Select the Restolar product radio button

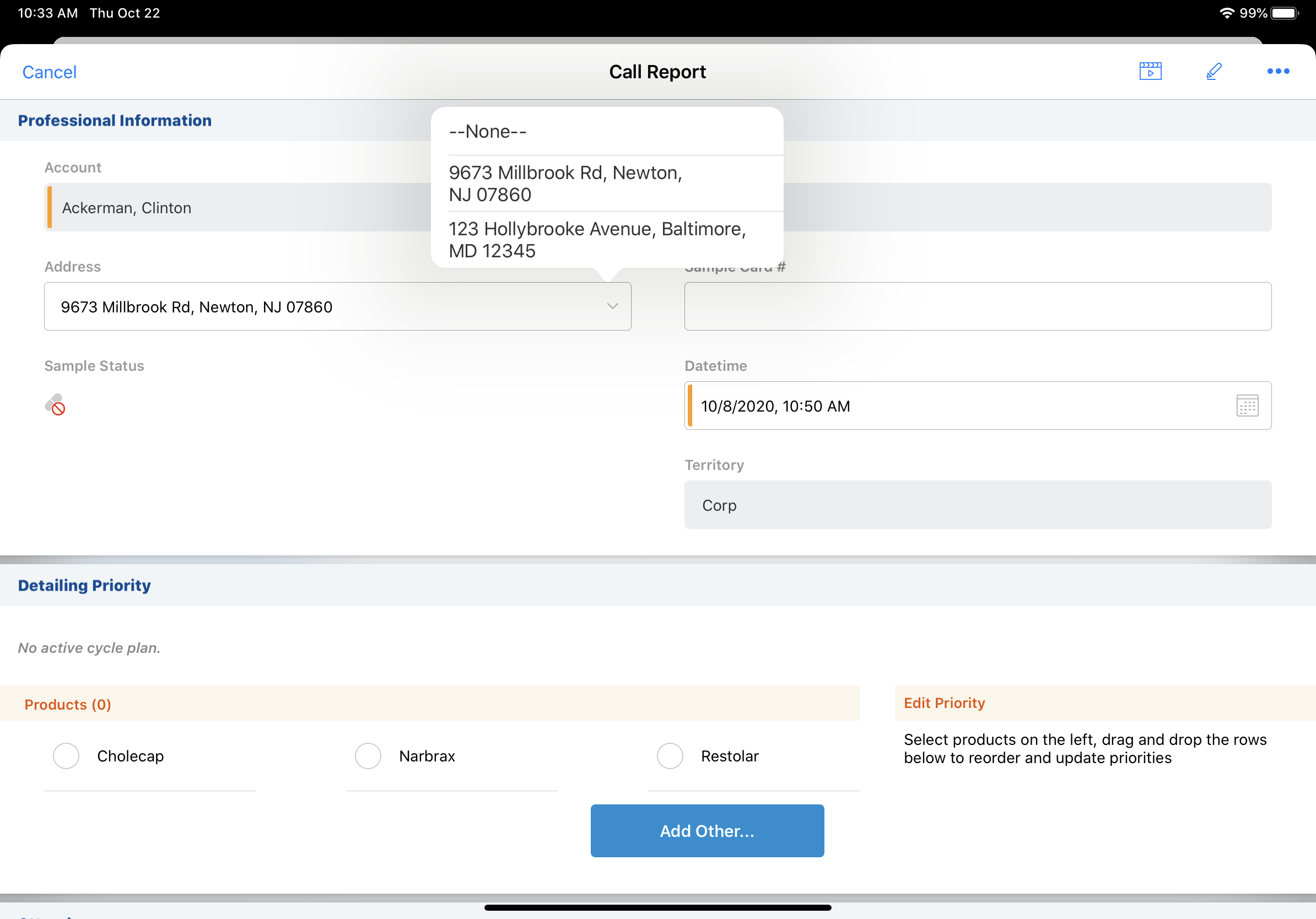tap(670, 756)
